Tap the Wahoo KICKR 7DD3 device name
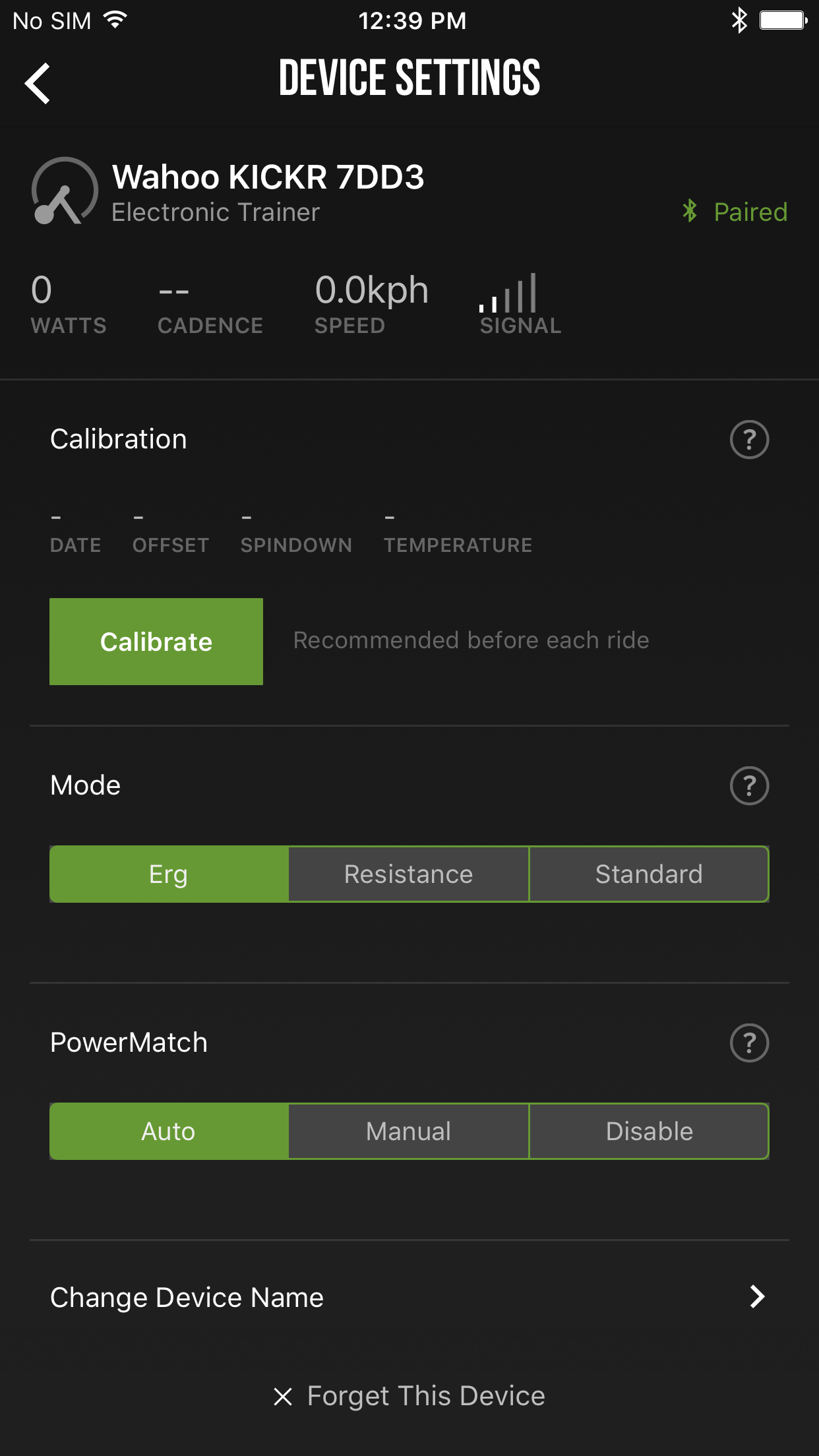Image resolution: width=819 pixels, height=1456 pixels. (x=268, y=177)
